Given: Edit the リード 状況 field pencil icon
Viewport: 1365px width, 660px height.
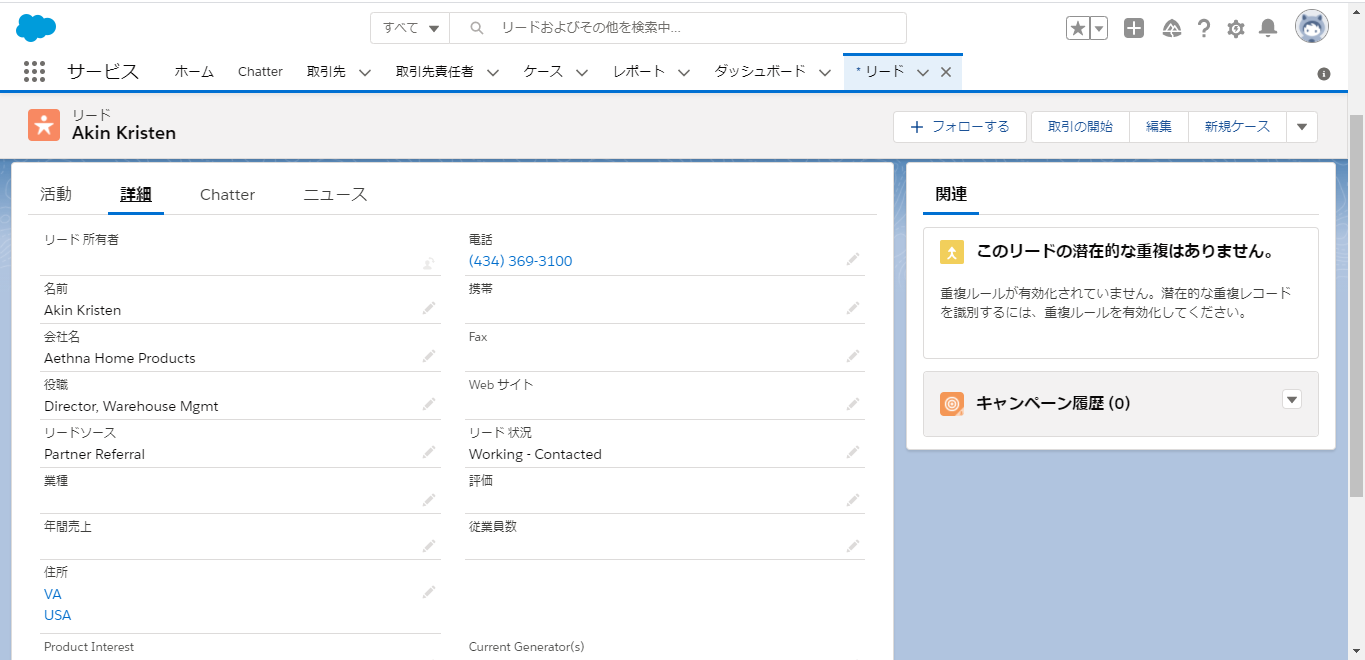Looking at the screenshot, I should [852, 453].
